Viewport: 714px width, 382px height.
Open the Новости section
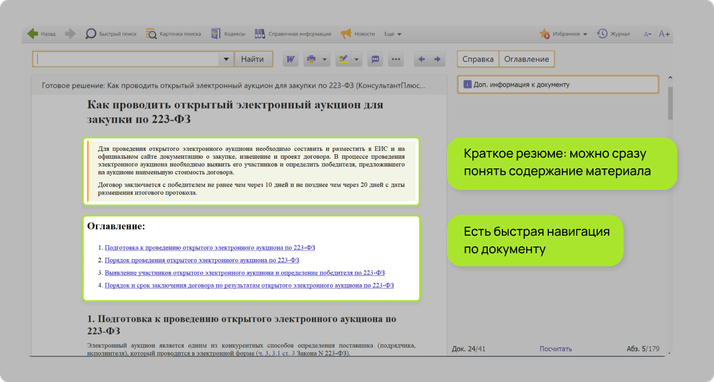[357, 34]
